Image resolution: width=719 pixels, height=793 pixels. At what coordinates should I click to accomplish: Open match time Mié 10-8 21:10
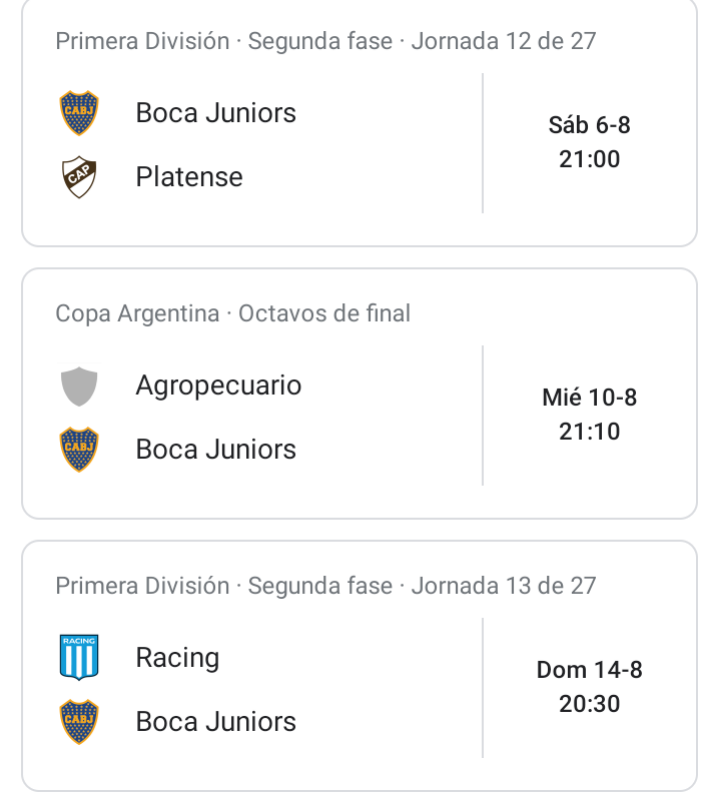(590, 414)
